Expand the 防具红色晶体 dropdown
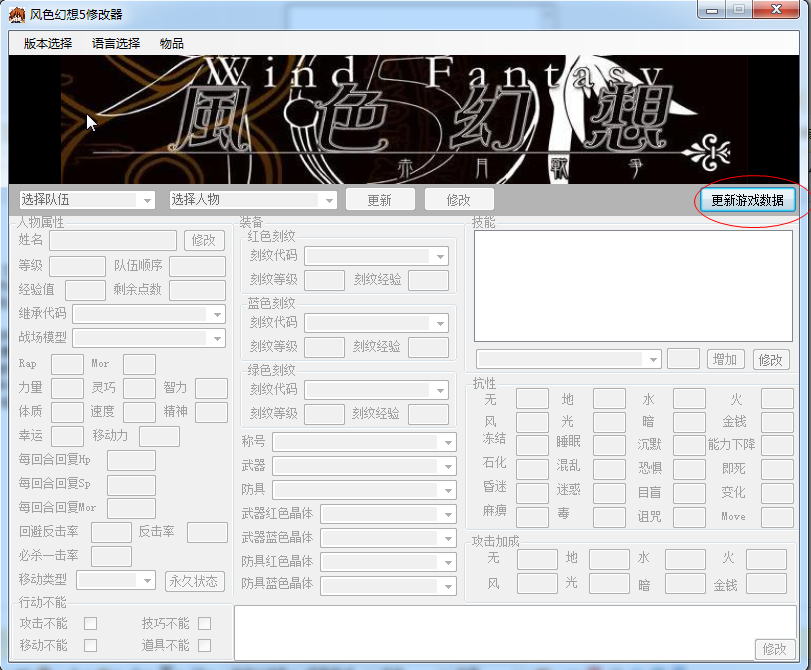Screen dimensions: 811x670 [x=388, y=561]
